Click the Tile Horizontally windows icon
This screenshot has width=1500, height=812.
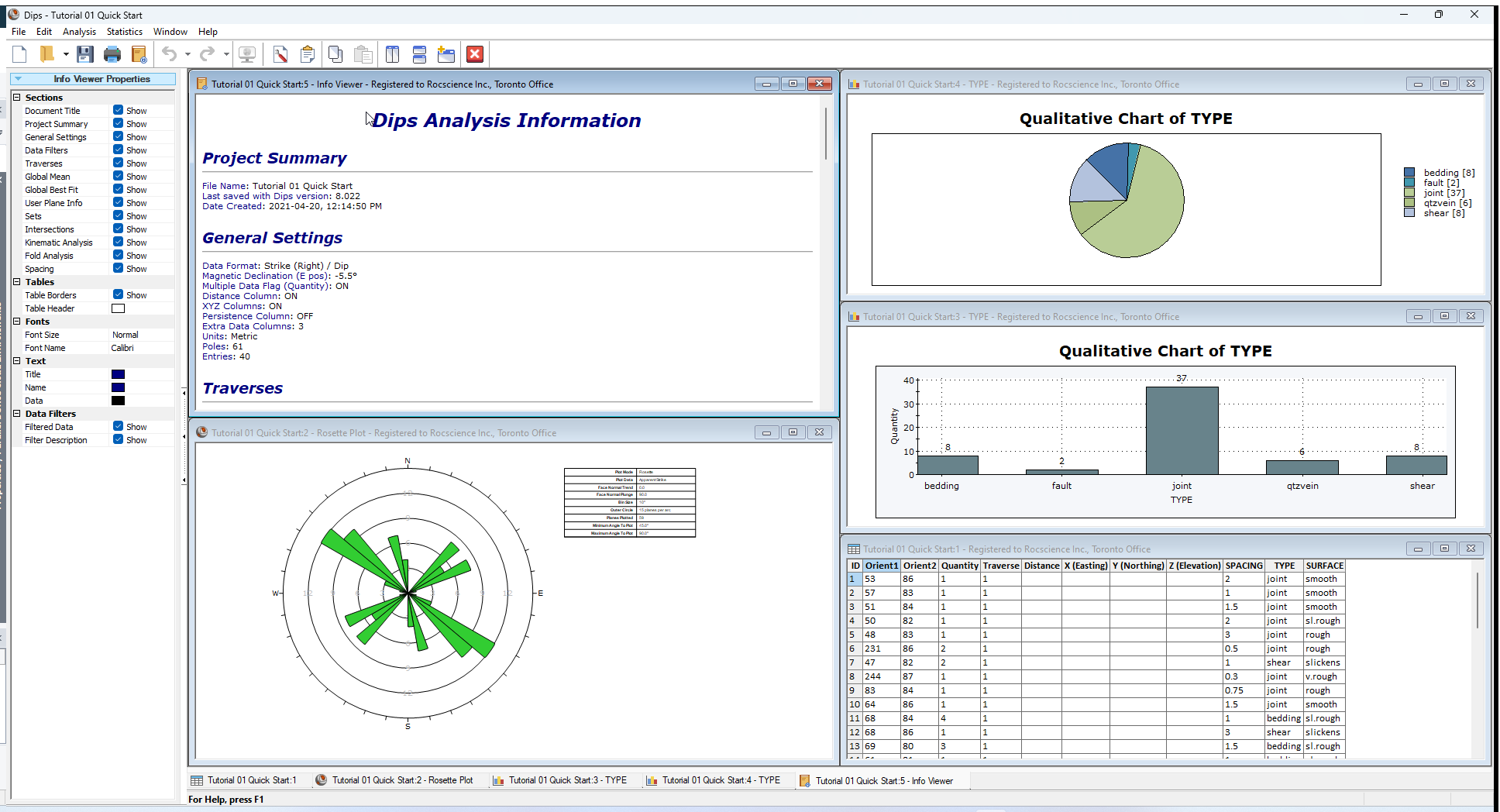[x=419, y=54]
